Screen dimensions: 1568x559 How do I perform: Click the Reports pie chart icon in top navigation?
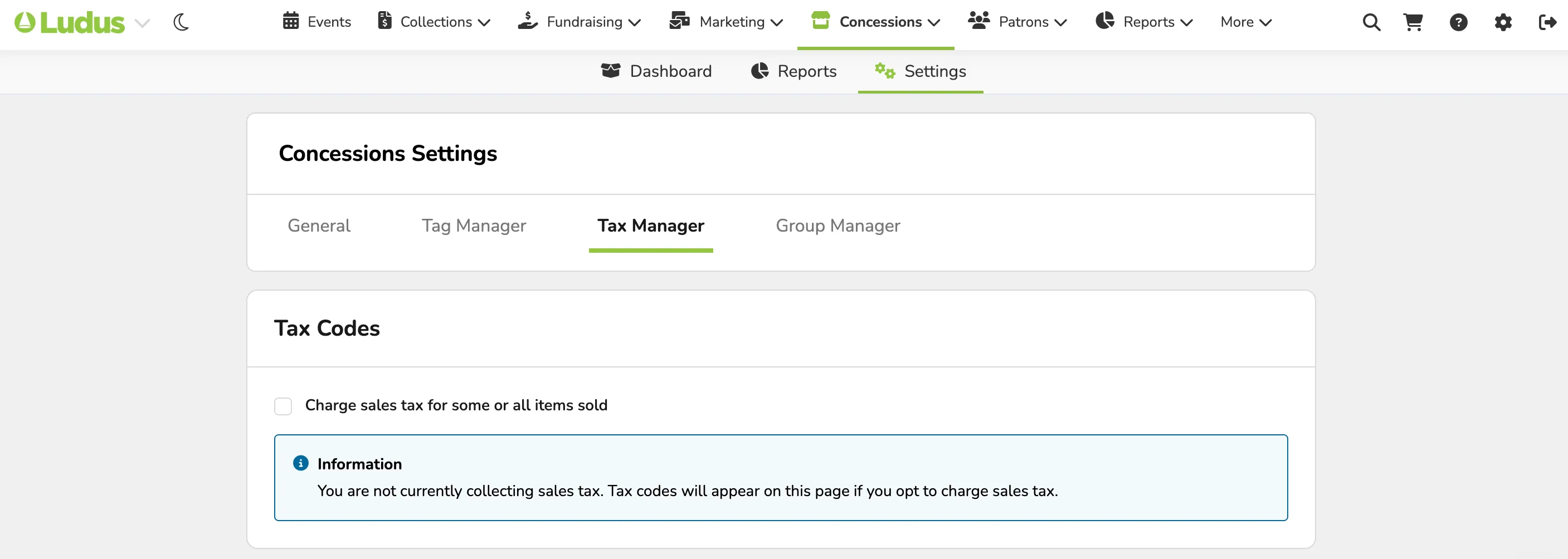click(x=1105, y=21)
